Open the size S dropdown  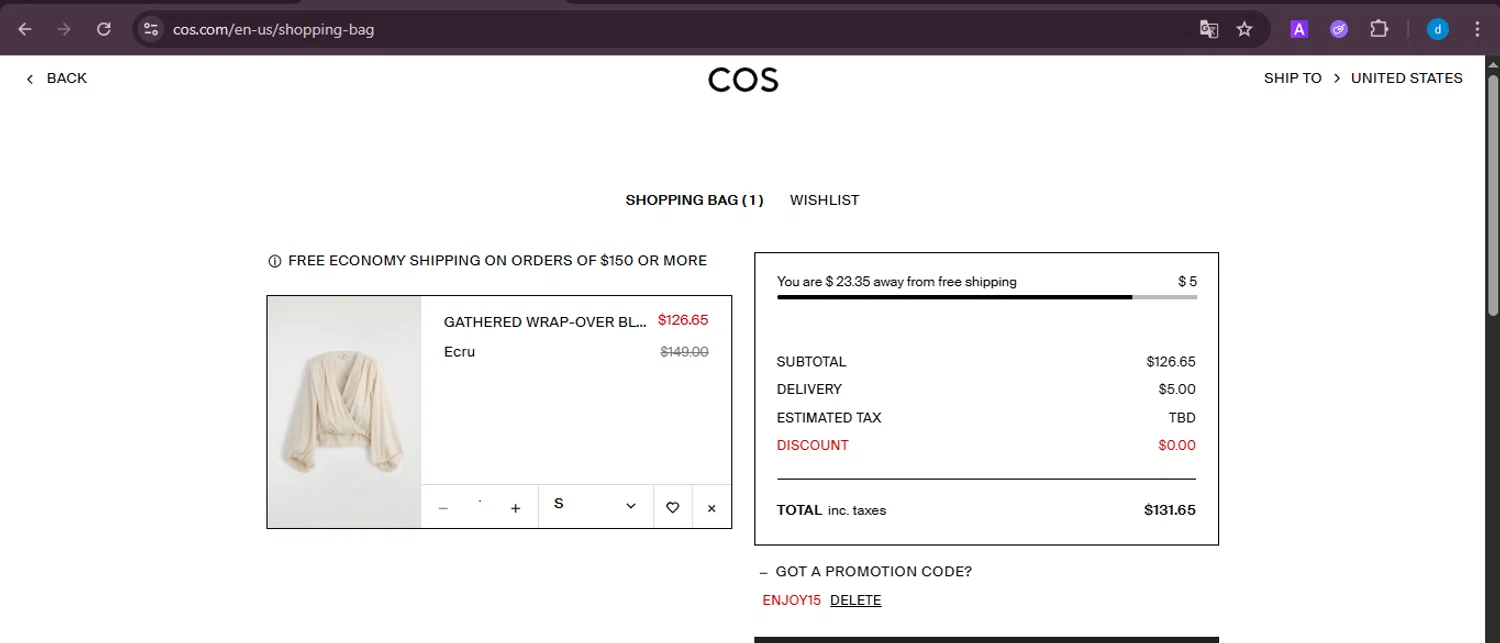pos(596,506)
